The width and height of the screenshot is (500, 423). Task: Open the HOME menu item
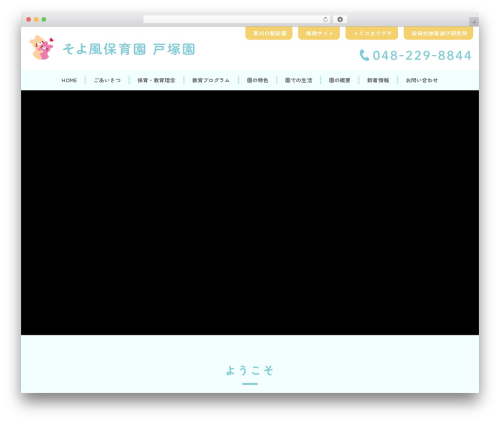[69, 80]
